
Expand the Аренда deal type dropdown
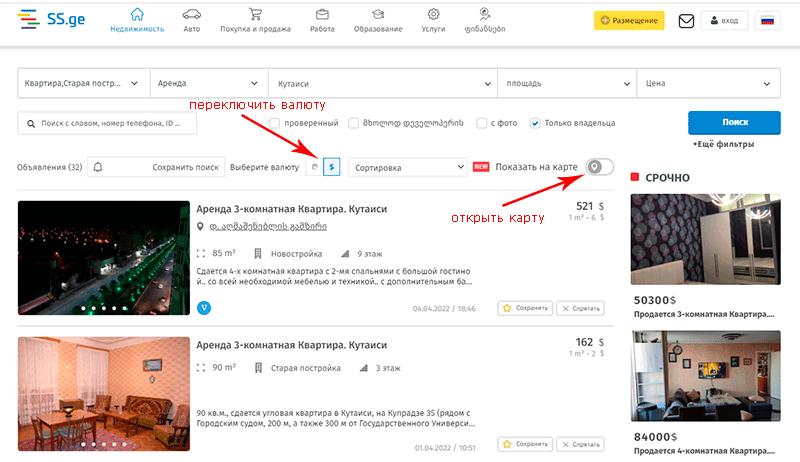click(209, 83)
